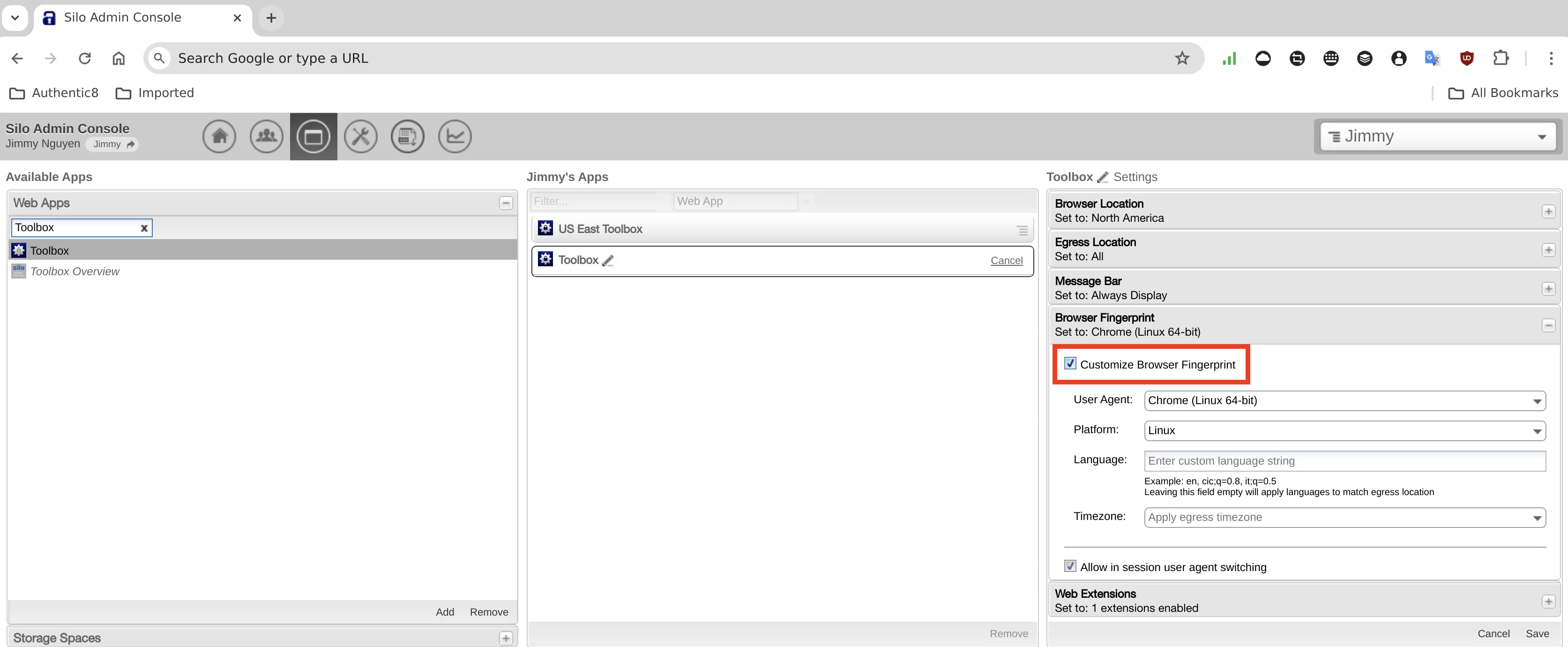
Task: Open the Users group icon
Action: 266,136
